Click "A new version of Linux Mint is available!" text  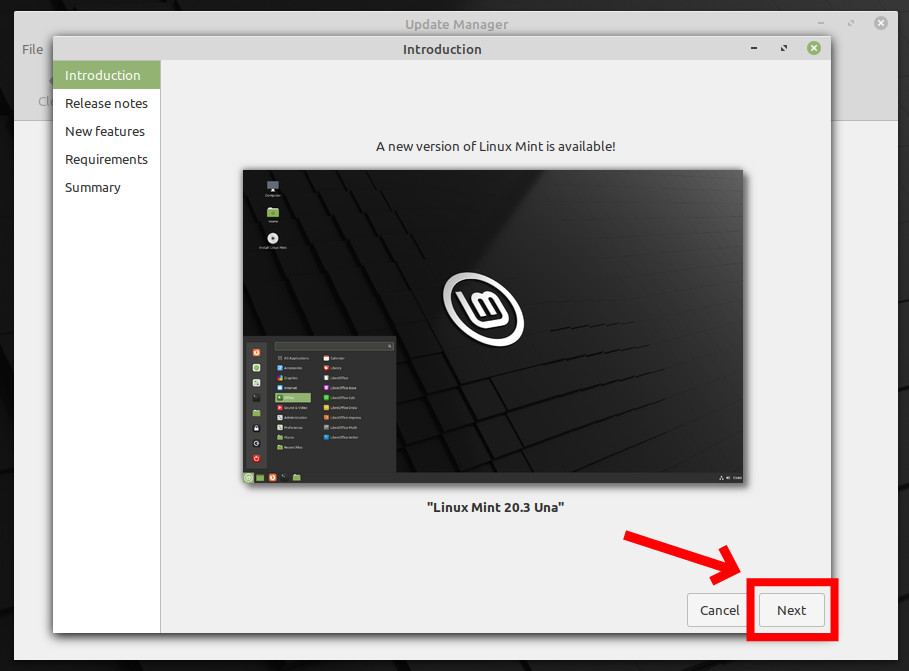[x=496, y=146]
